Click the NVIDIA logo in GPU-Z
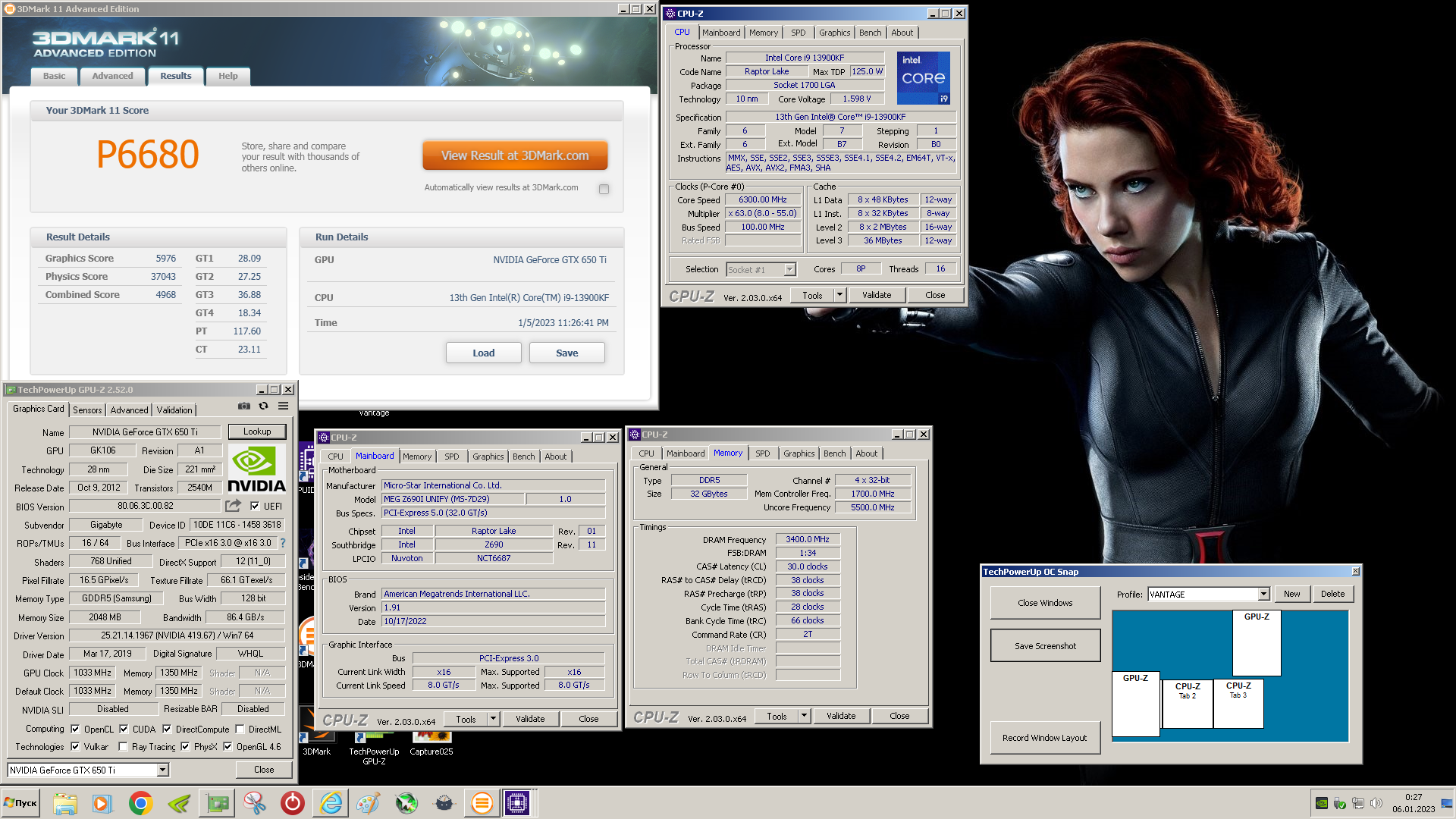This screenshot has height=819, width=1456. click(256, 469)
